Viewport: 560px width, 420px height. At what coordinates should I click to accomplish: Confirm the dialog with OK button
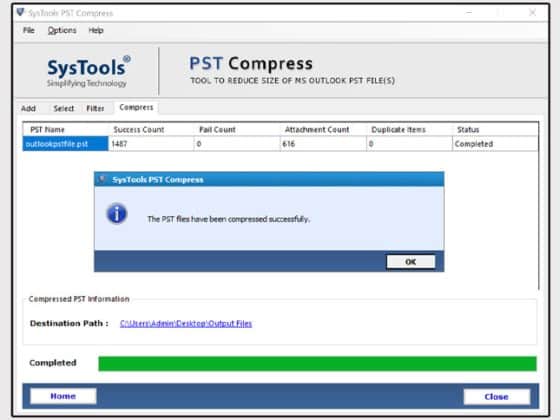click(x=411, y=262)
